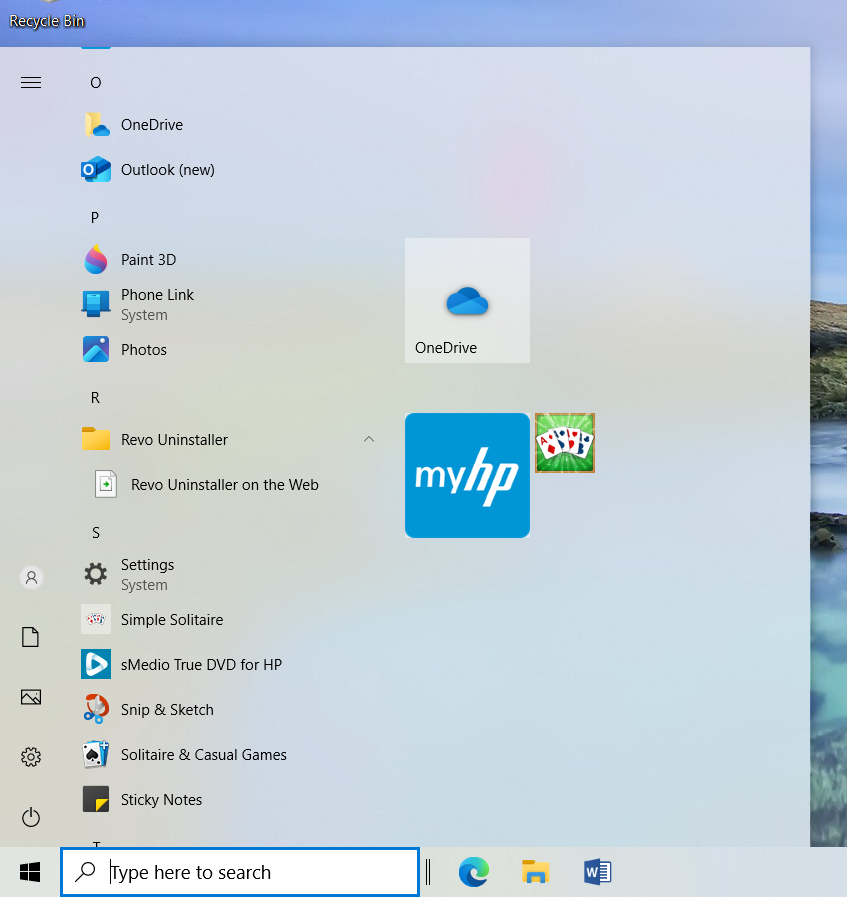Image resolution: width=847 pixels, height=897 pixels.
Task: Open Microsoft Edge from the taskbar
Action: pyautogui.click(x=474, y=872)
